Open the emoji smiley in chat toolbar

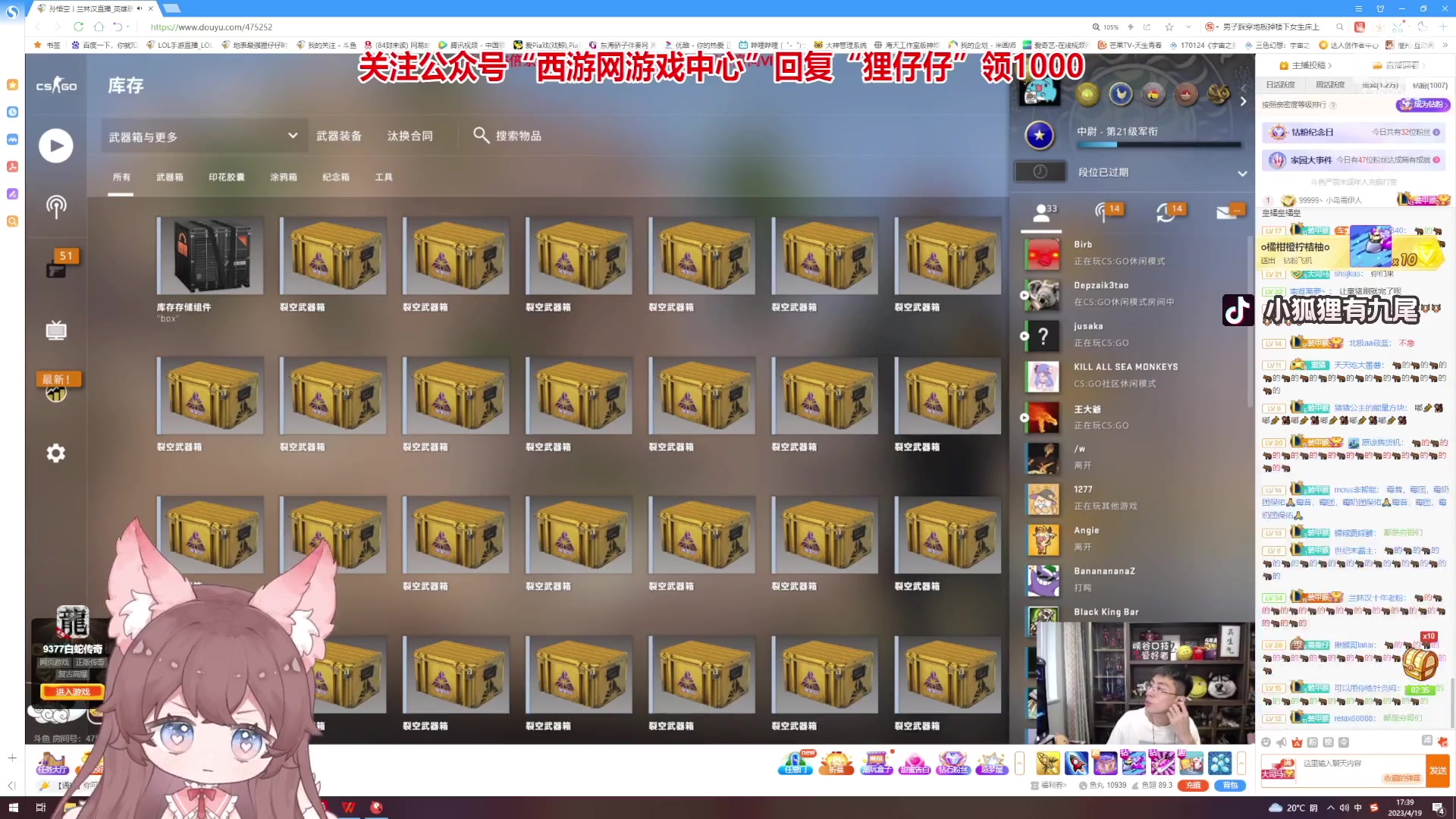pos(1266,742)
